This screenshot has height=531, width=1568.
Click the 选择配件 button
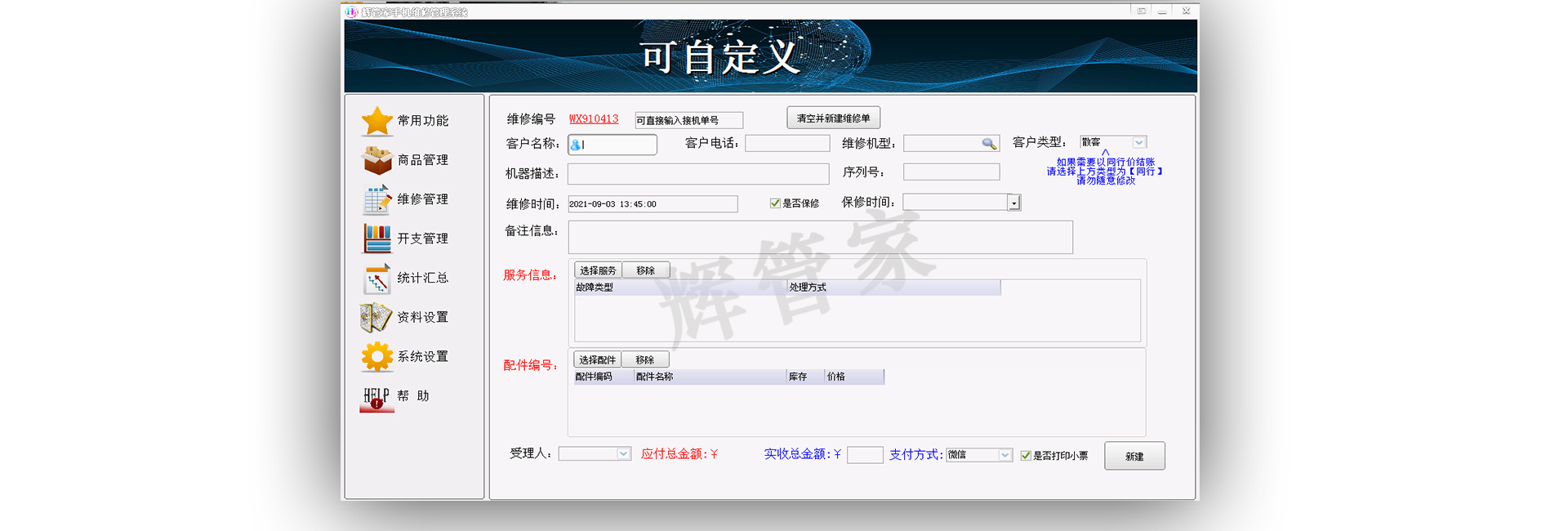coord(597,359)
